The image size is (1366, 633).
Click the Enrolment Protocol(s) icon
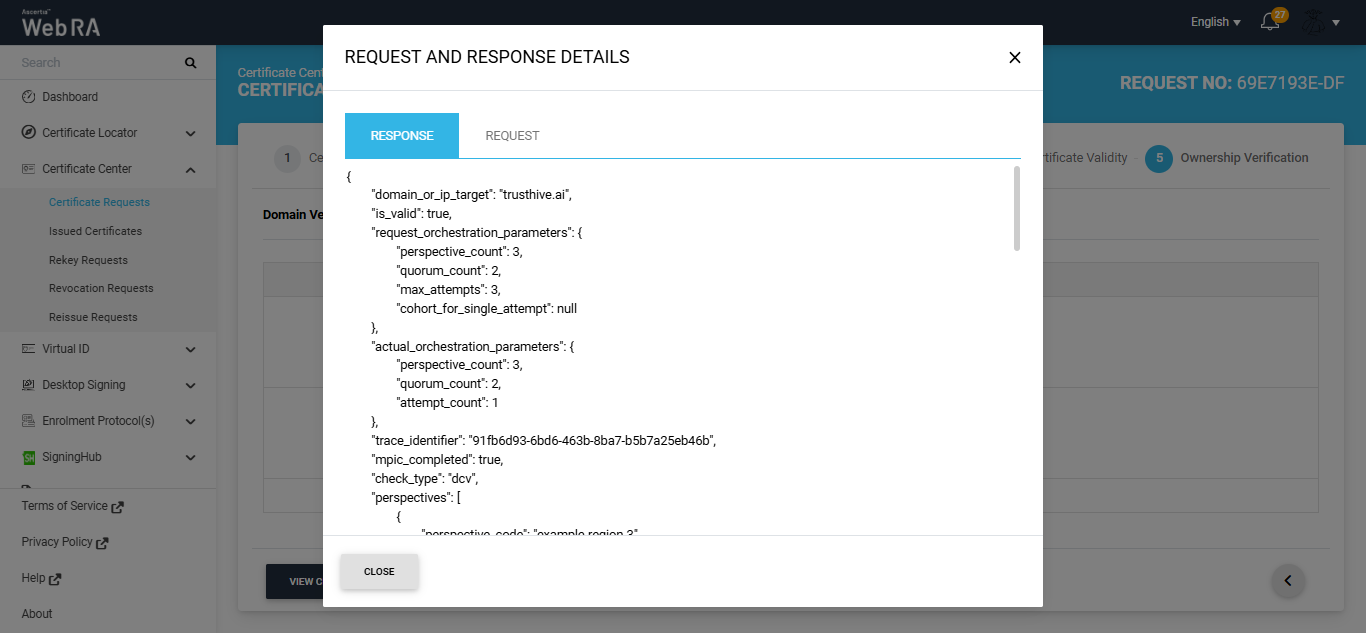click(28, 421)
